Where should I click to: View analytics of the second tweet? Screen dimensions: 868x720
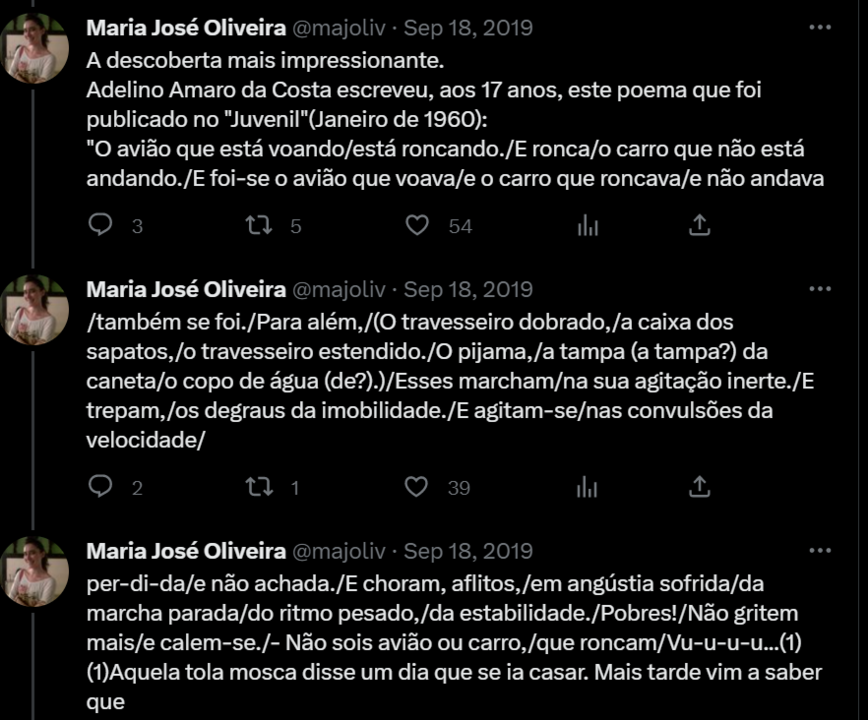(x=587, y=487)
